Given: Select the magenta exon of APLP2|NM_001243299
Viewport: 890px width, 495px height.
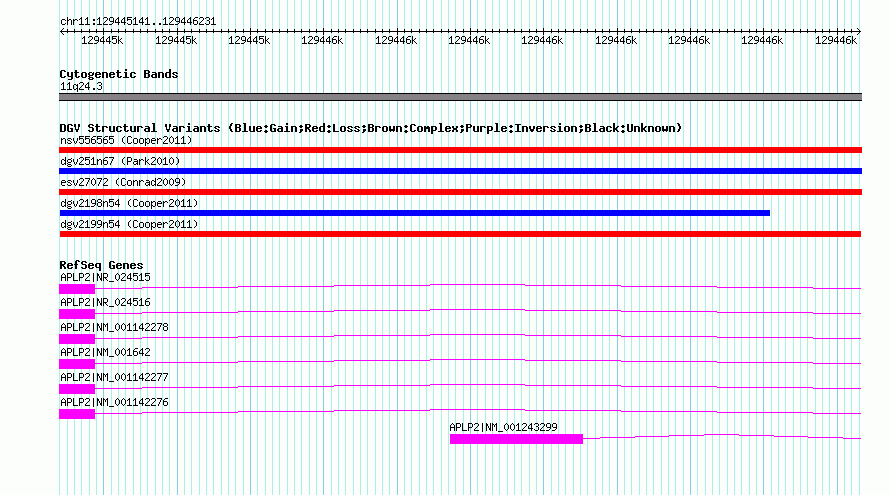Looking at the screenshot, I should coord(517,439).
